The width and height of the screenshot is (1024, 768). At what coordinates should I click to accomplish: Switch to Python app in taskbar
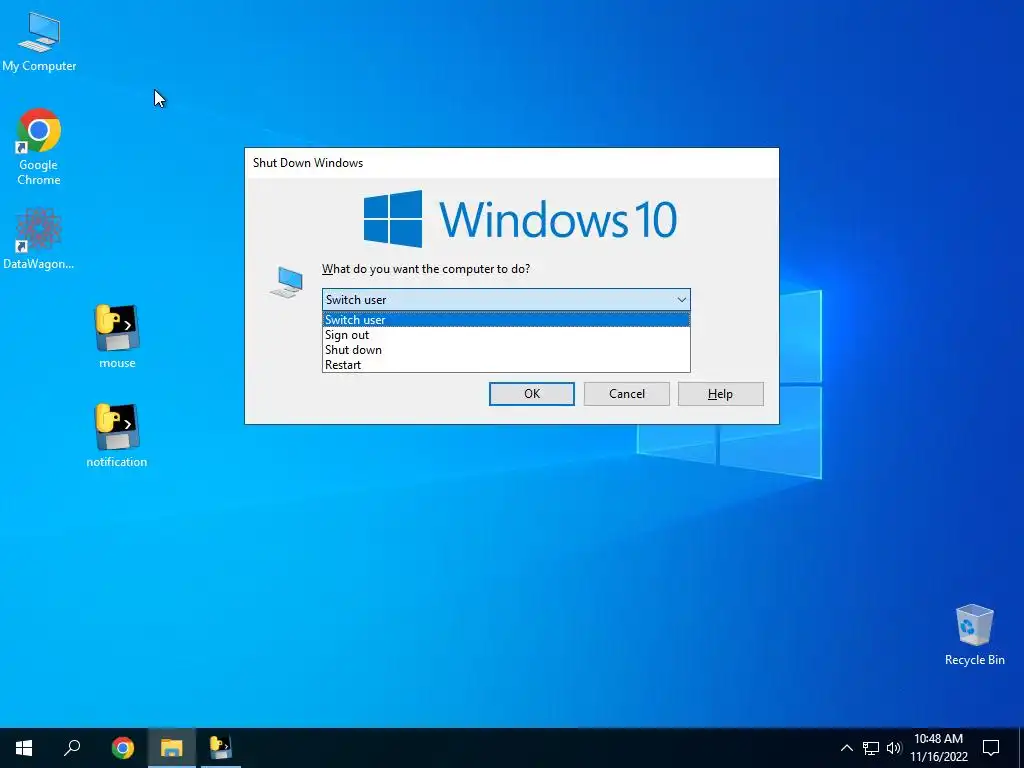(221, 748)
